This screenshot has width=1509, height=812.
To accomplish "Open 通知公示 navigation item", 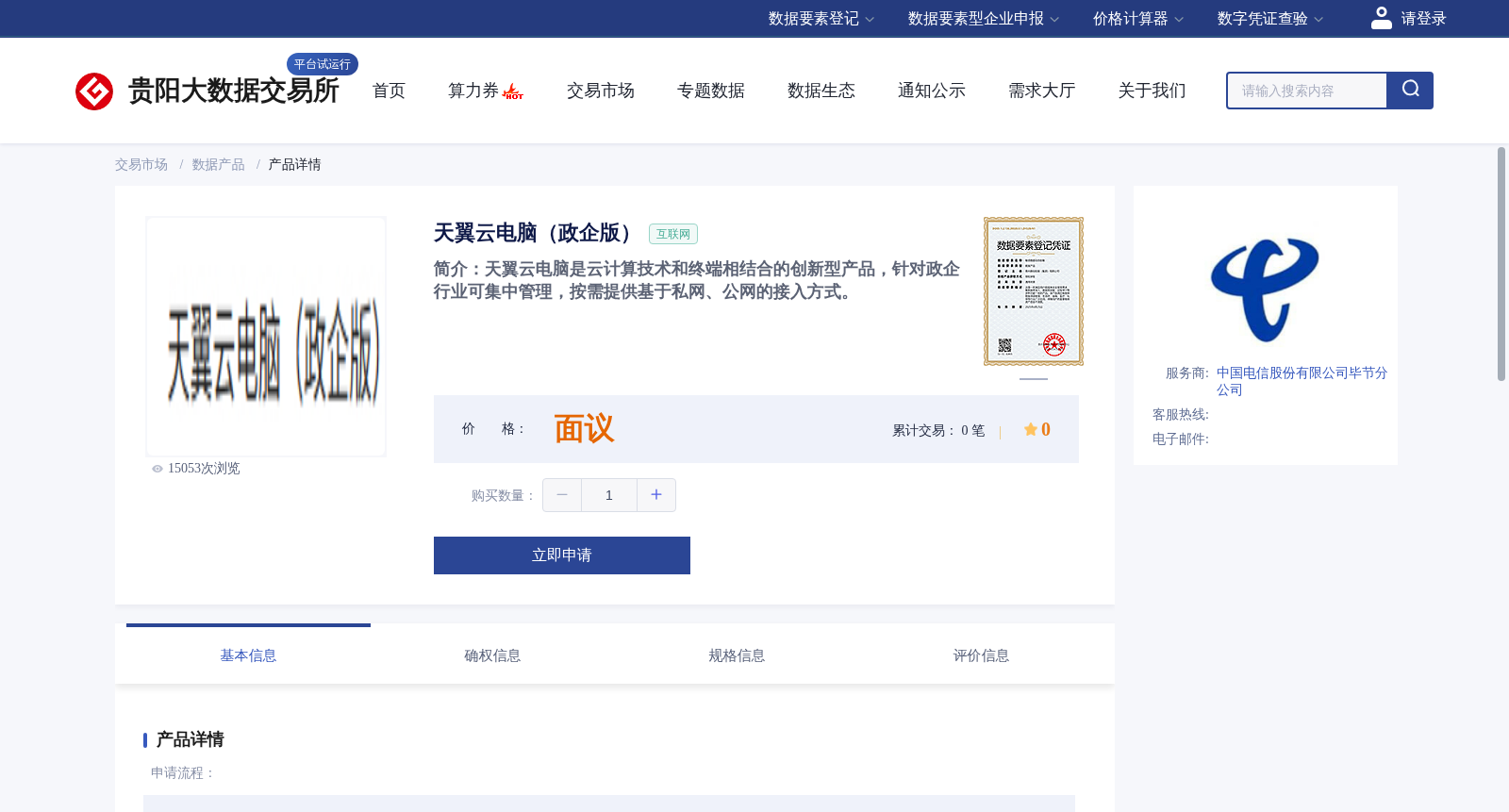I will [932, 91].
